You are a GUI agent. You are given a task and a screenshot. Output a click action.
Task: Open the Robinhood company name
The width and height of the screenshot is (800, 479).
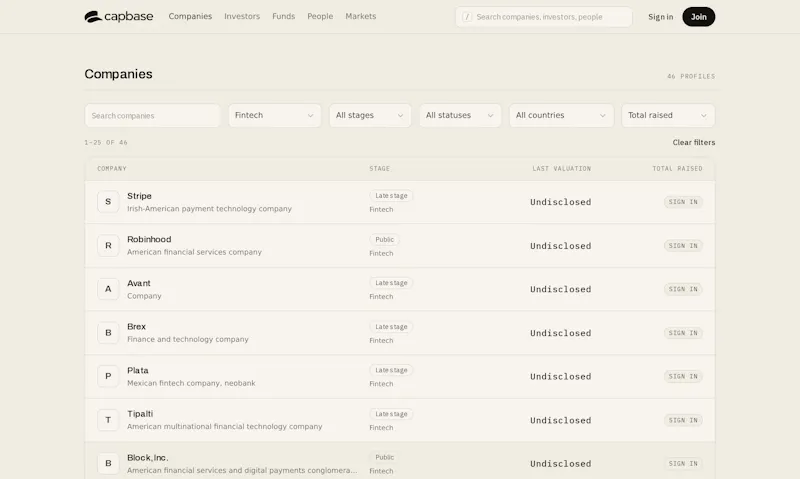(x=149, y=239)
